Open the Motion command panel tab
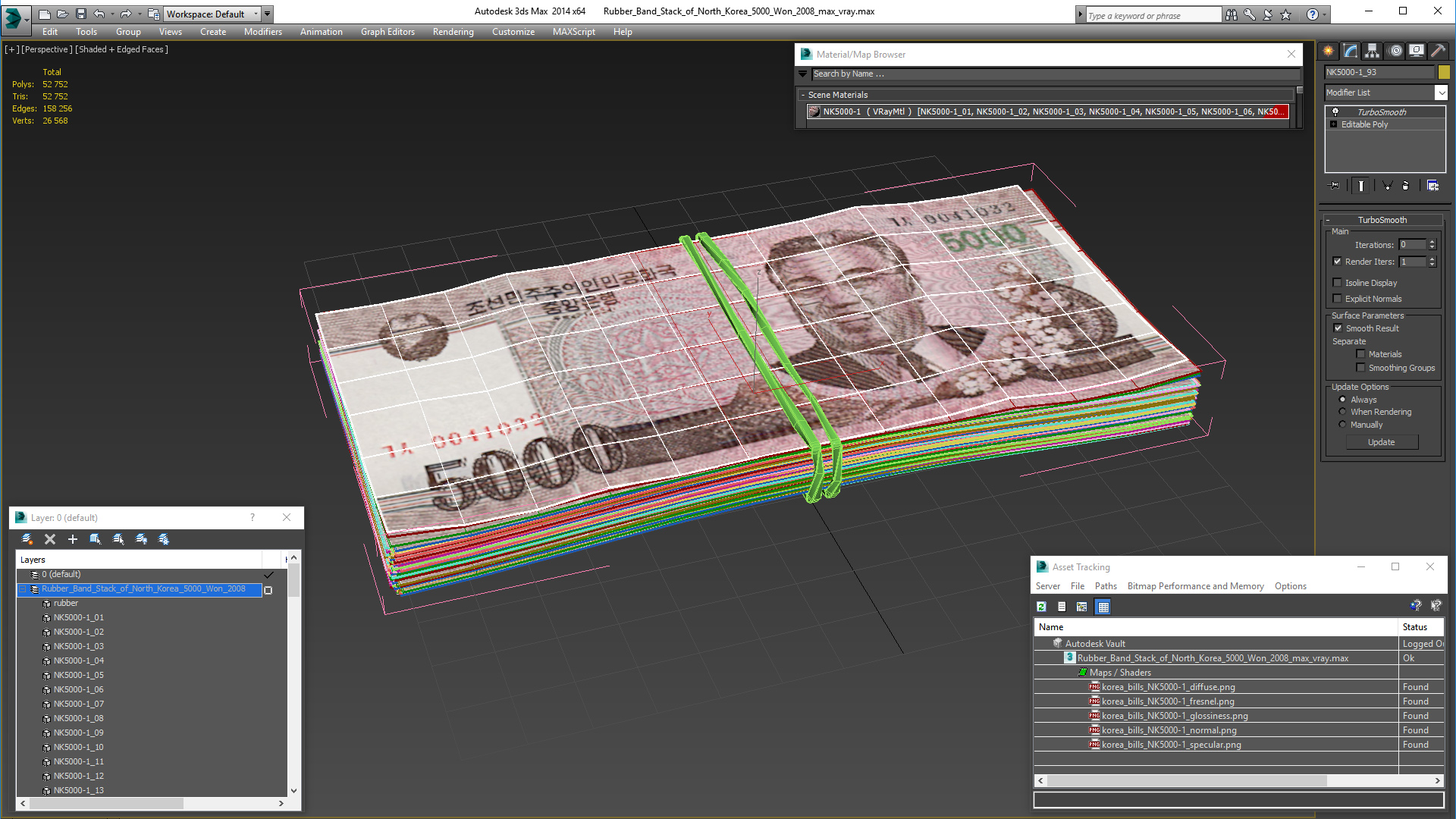The width and height of the screenshot is (1456, 819). pos(1395,51)
